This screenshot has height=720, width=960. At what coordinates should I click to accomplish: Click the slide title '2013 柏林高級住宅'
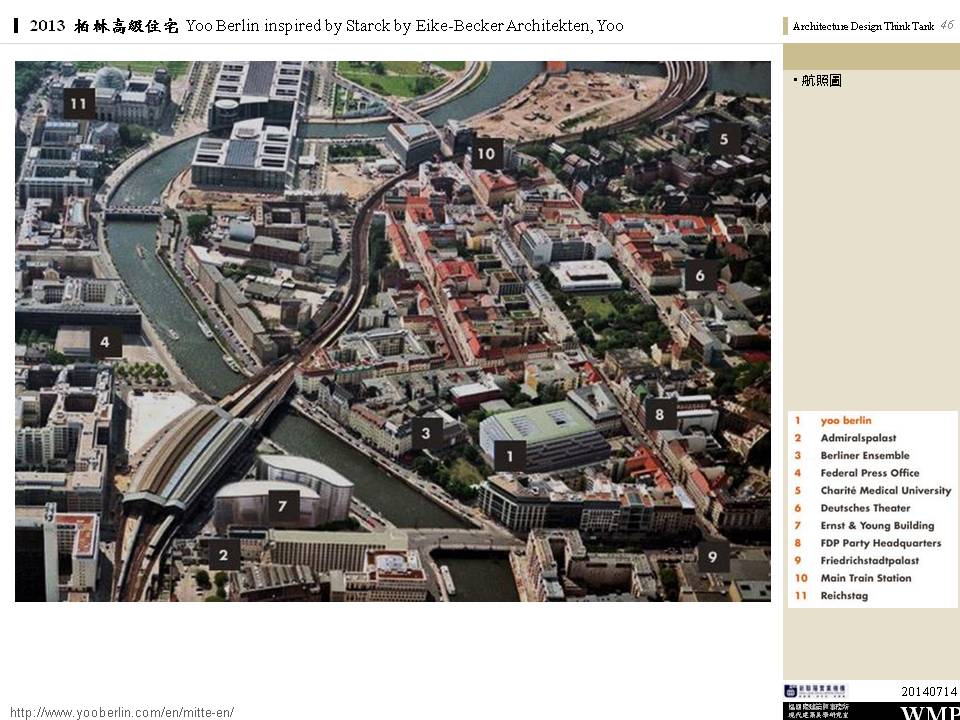tap(105, 26)
